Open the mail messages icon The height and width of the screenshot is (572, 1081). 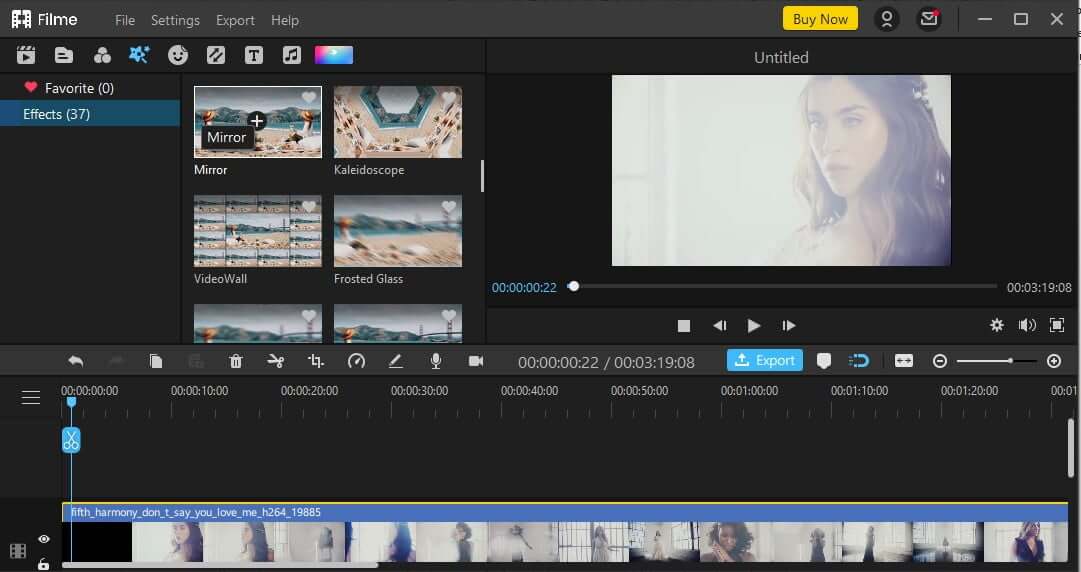tap(929, 19)
